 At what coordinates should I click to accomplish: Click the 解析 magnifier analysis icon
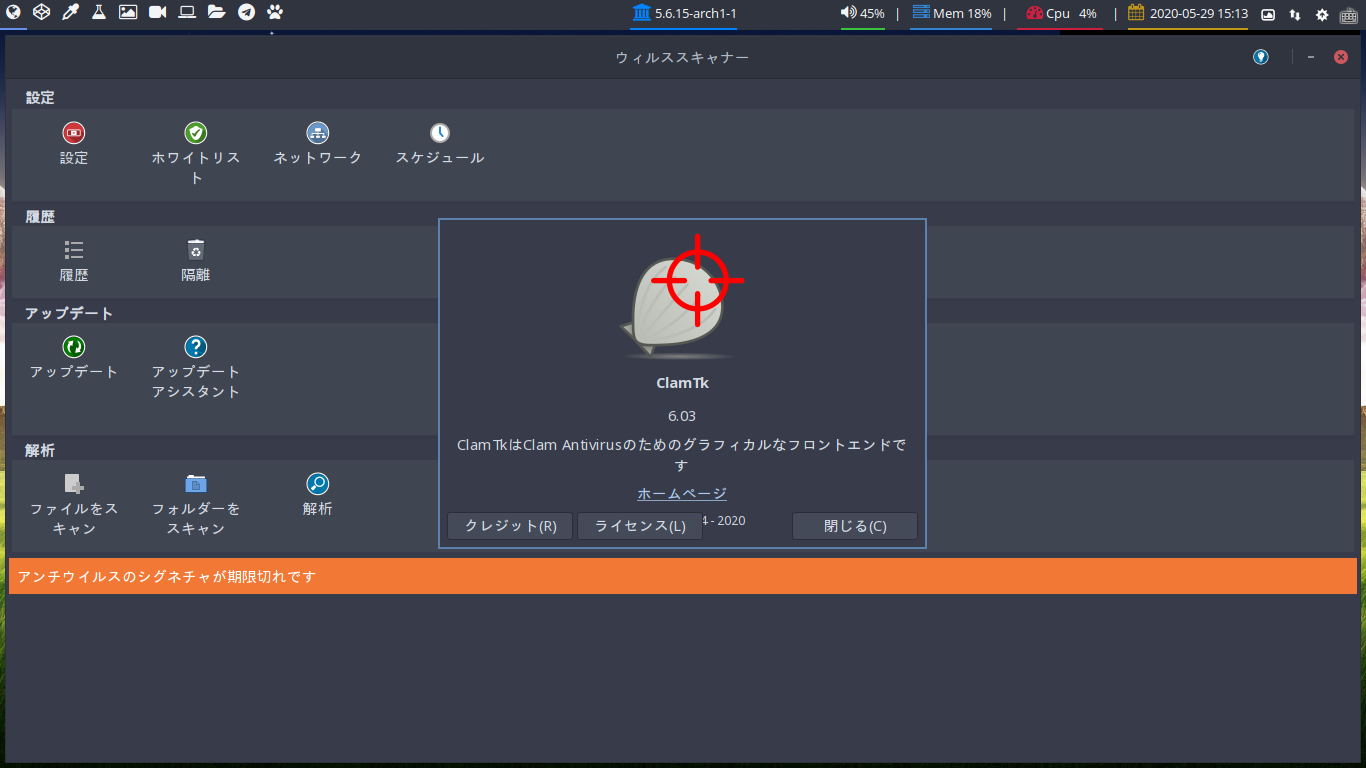pos(318,484)
